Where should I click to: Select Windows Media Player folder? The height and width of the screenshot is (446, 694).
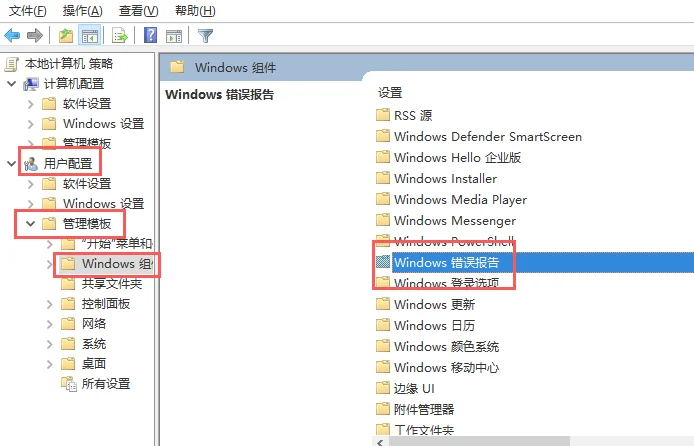460,200
